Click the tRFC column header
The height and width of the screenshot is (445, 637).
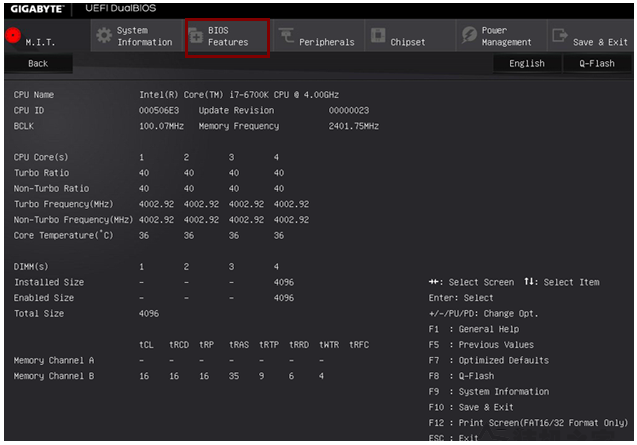359,345
